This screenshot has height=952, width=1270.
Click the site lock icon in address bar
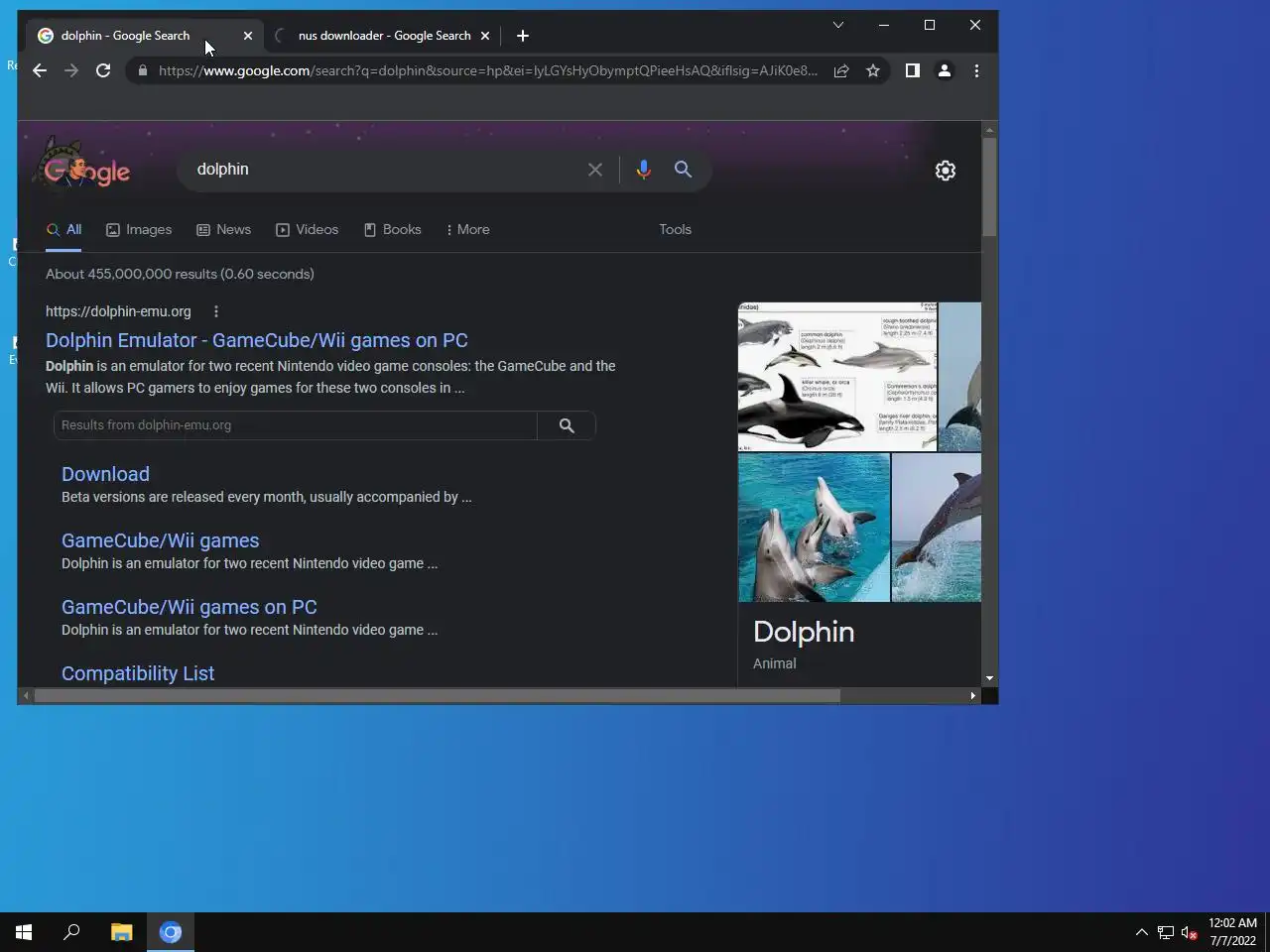143,70
